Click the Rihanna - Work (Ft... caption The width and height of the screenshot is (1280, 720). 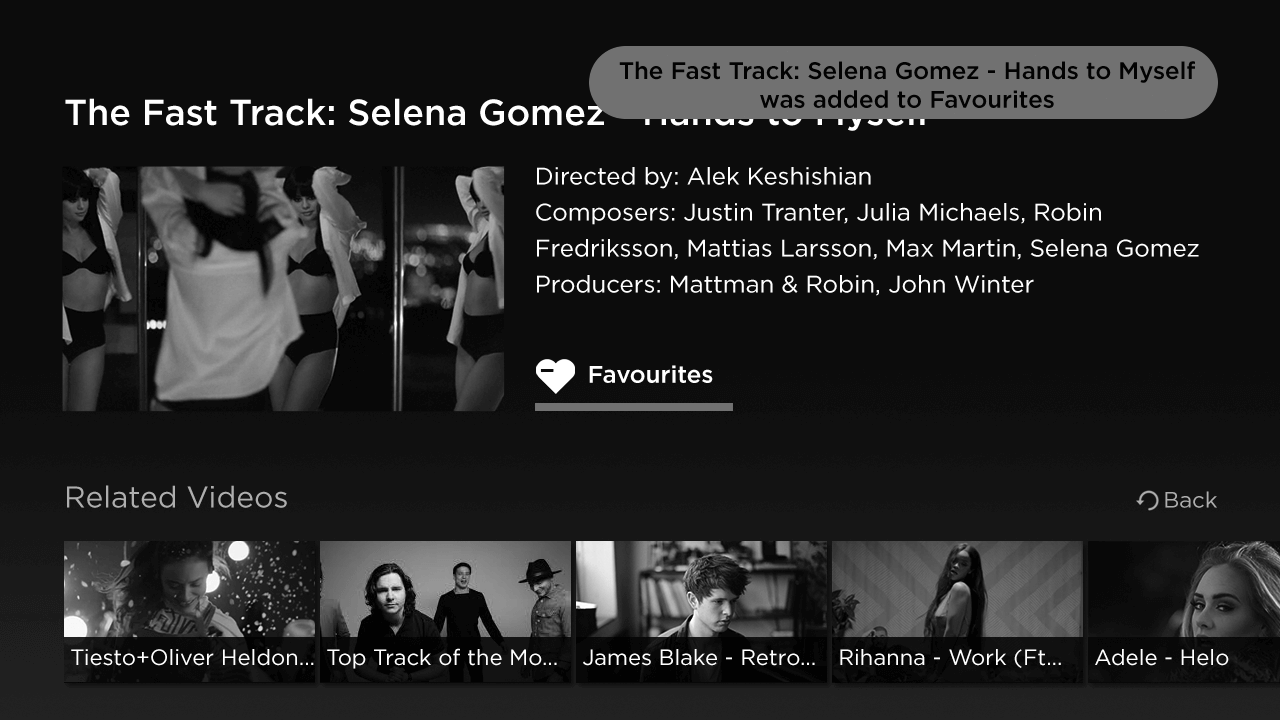click(x=950, y=658)
